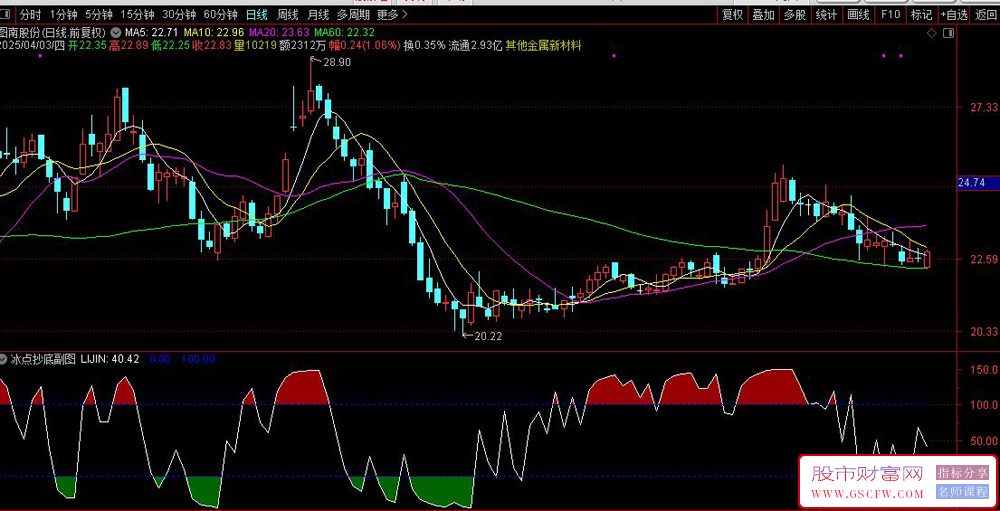This screenshot has height=511, width=1000.
Task: Expand the MA indicator dropdown arrow
Action: 115,31
